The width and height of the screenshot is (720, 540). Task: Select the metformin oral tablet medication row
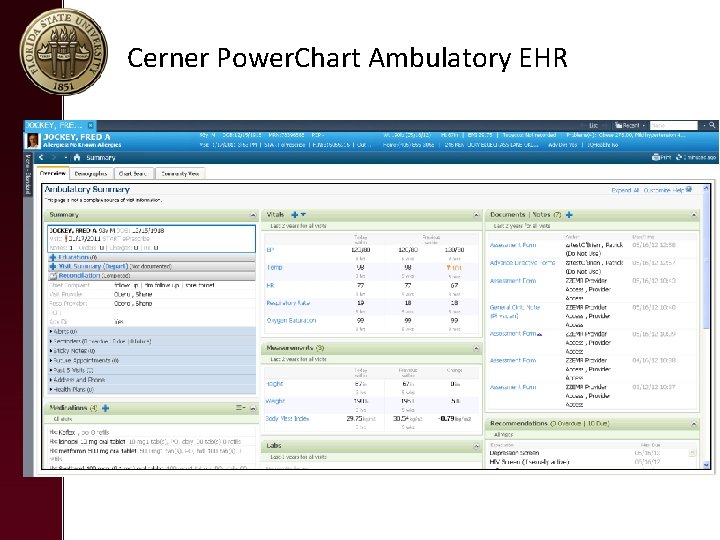coord(152,455)
